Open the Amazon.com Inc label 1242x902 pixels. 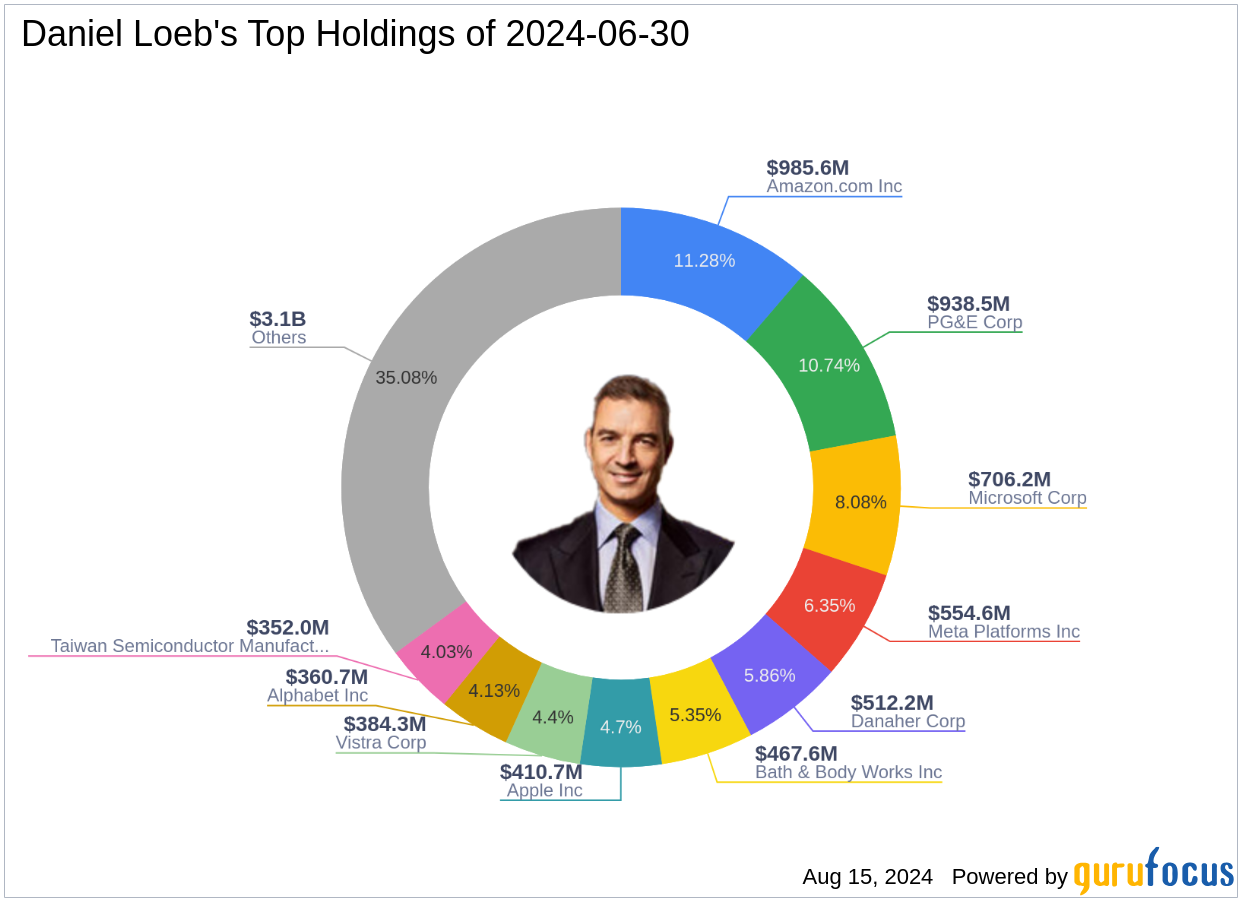point(834,186)
